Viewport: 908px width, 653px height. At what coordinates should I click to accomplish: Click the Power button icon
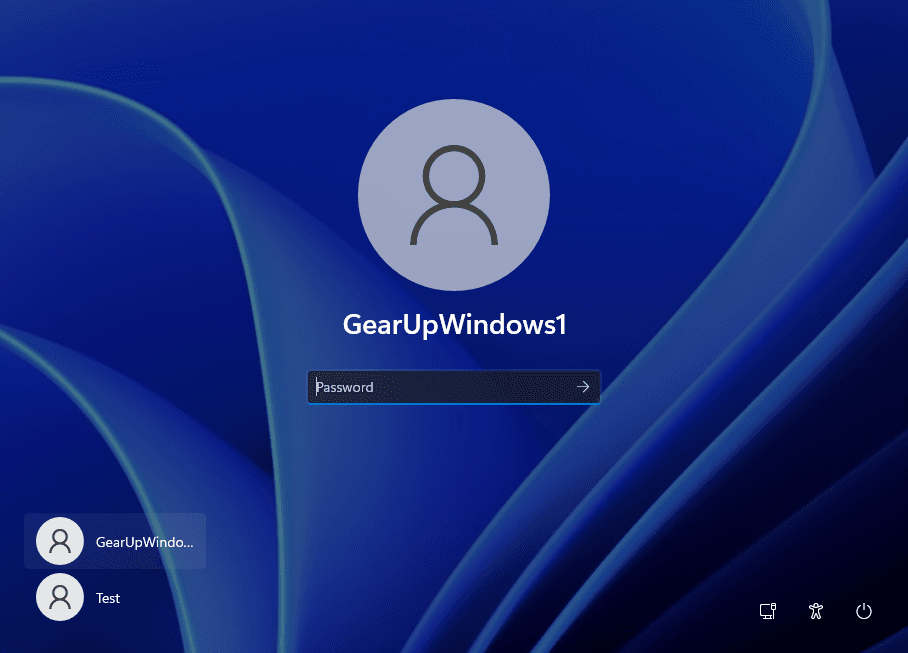click(864, 611)
